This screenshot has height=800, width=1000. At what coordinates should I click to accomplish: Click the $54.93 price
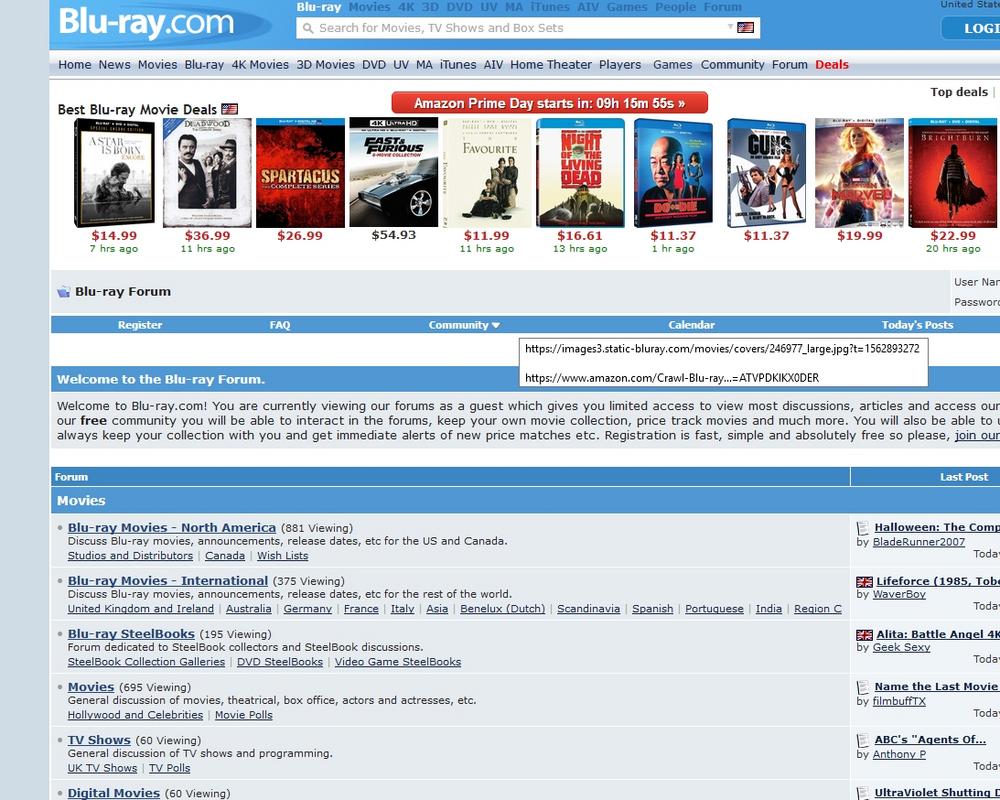point(393,235)
